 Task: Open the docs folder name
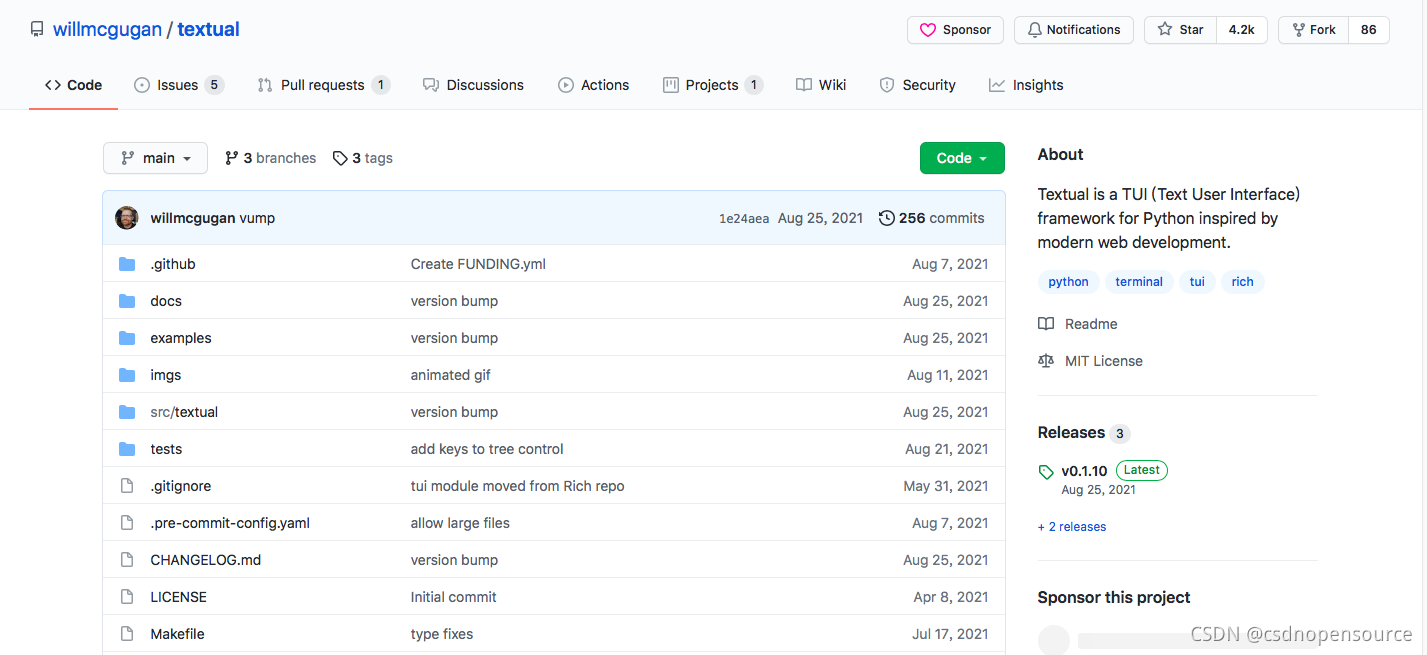166,301
